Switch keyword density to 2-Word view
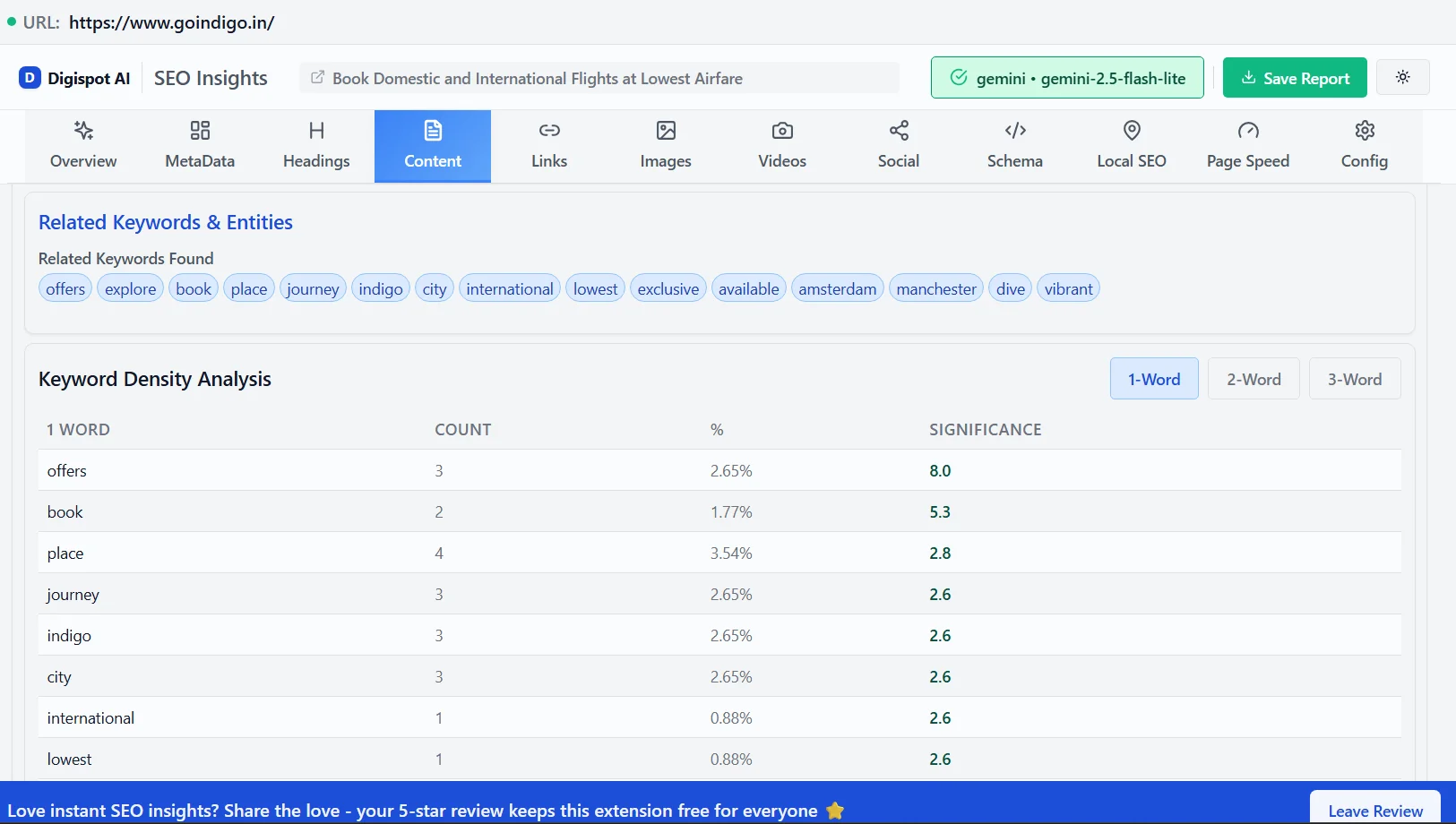This screenshot has height=824, width=1456. [1254, 378]
